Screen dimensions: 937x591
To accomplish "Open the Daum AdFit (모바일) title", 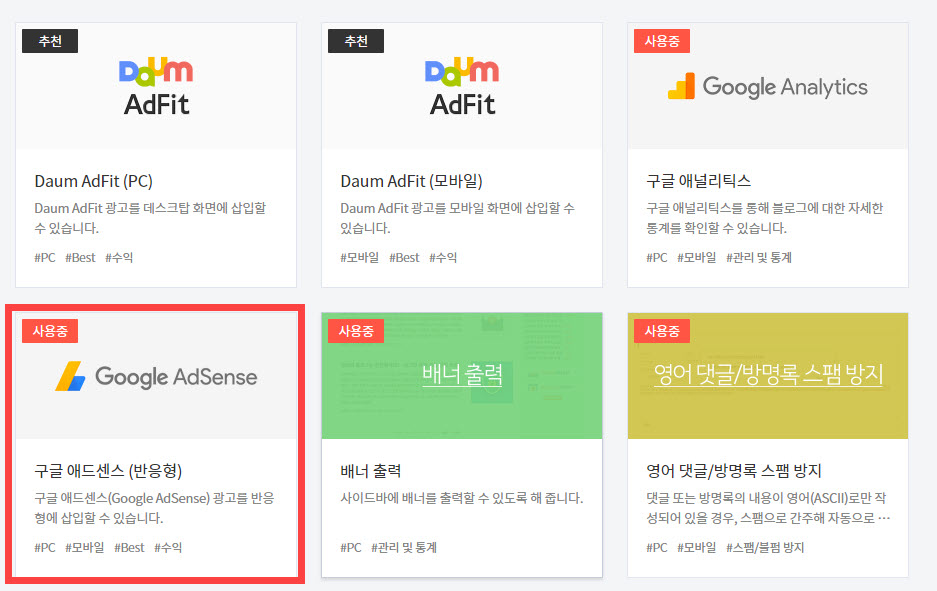I will (411, 181).
